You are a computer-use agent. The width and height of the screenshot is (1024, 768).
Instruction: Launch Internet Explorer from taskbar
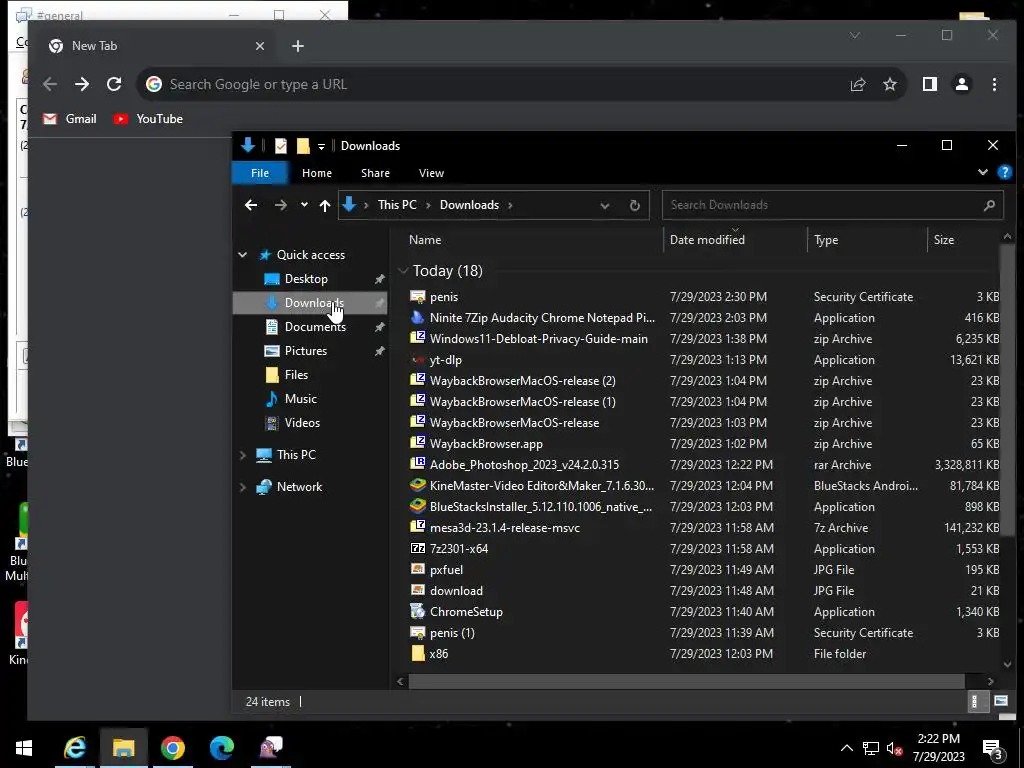(x=75, y=748)
